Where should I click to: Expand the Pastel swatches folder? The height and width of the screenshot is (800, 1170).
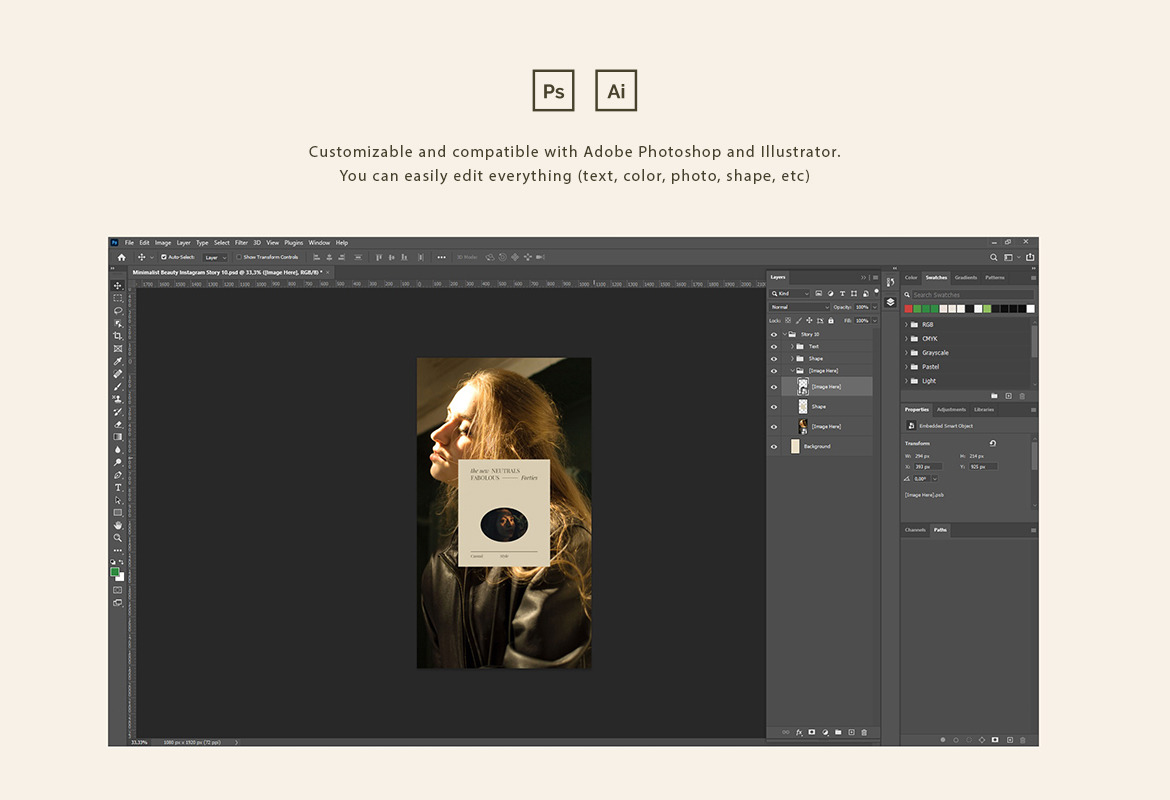pyautogui.click(x=906, y=367)
